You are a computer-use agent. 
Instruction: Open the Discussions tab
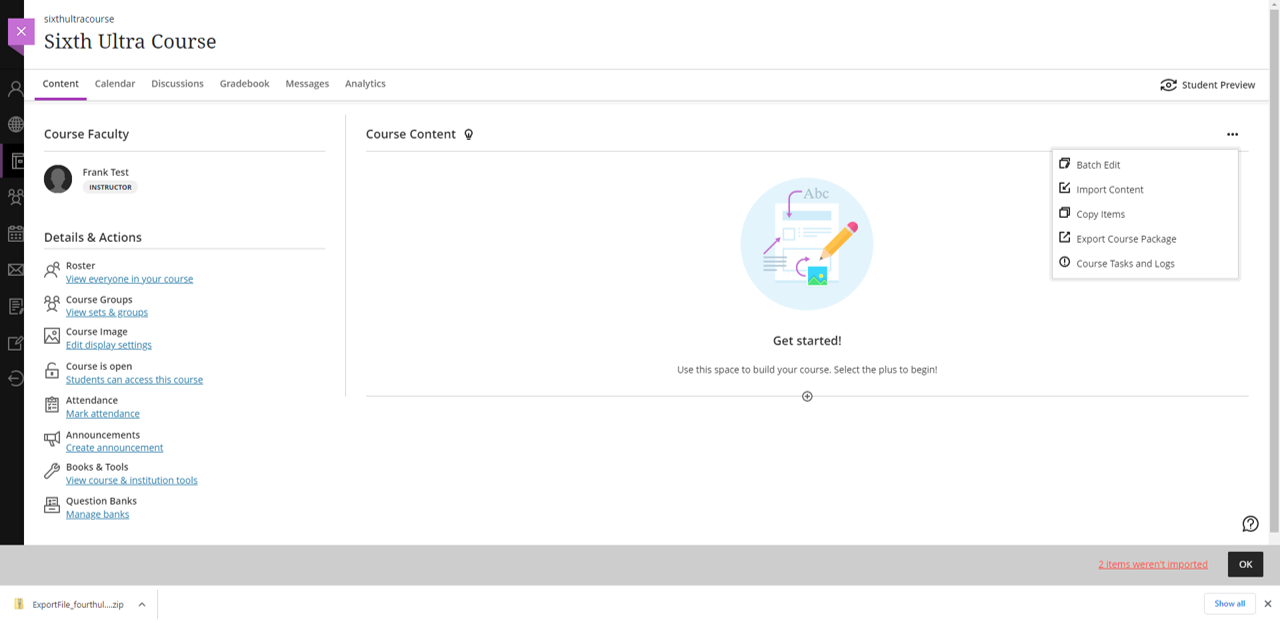point(177,84)
